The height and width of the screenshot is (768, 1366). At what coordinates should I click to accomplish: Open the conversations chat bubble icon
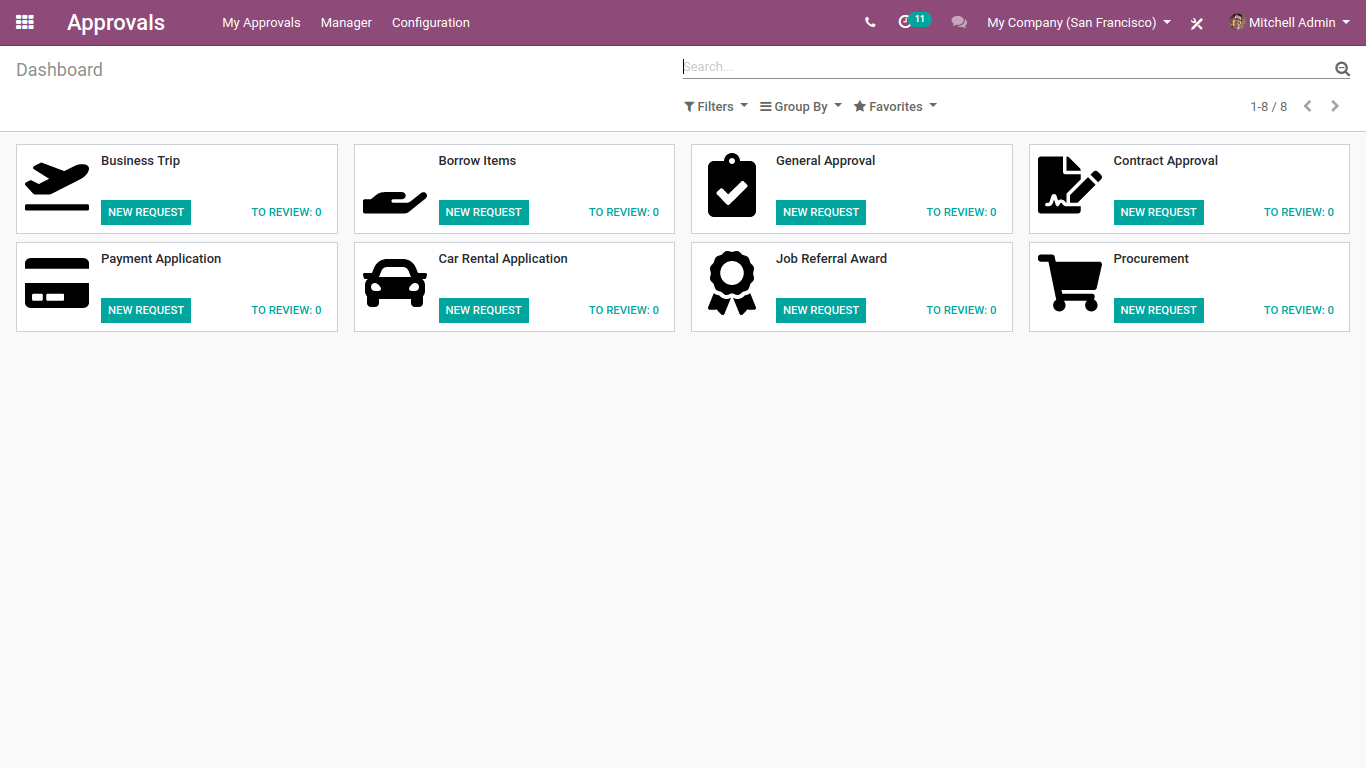pos(959,22)
